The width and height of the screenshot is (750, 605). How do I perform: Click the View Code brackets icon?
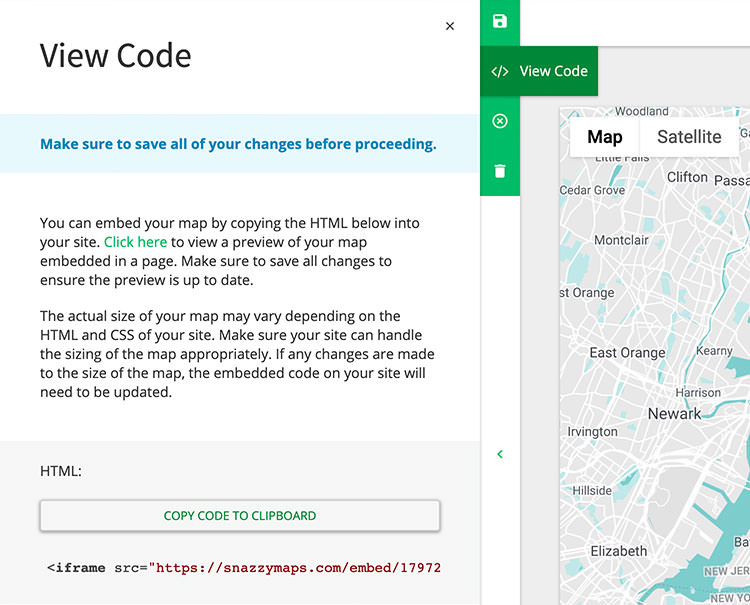click(x=500, y=71)
